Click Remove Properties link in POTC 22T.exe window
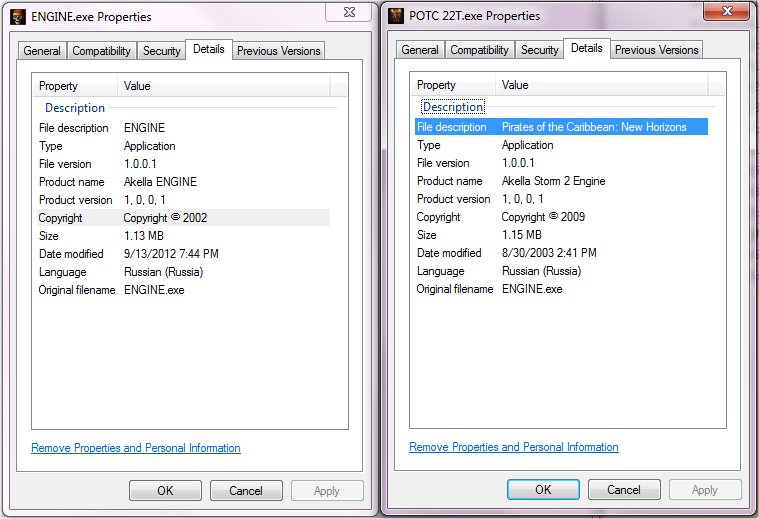759x519 pixels. 514,447
